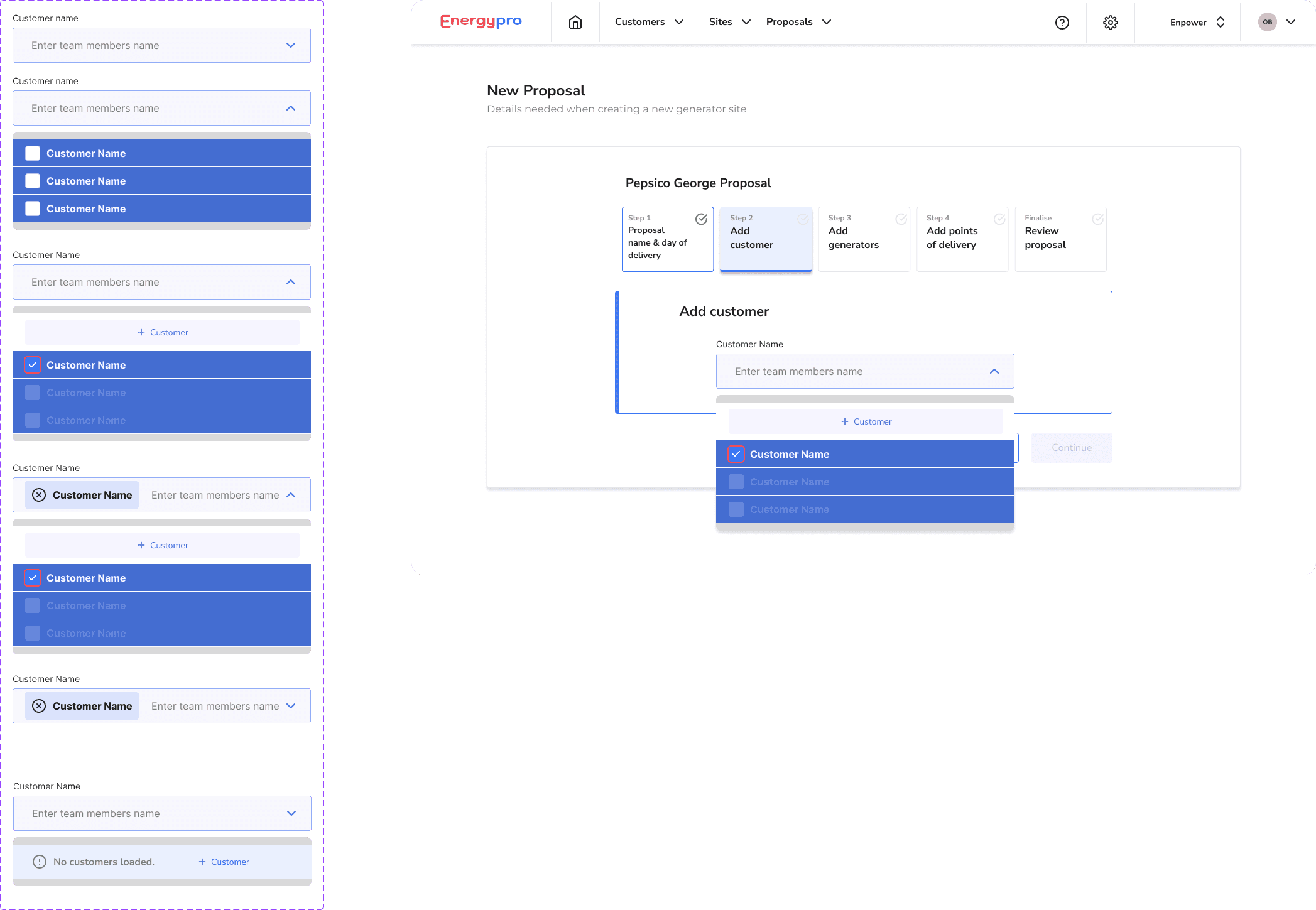Click the Enpower switcher arrows icon
This screenshot has height=910, width=1316.
pyautogui.click(x=1221, y=23)
